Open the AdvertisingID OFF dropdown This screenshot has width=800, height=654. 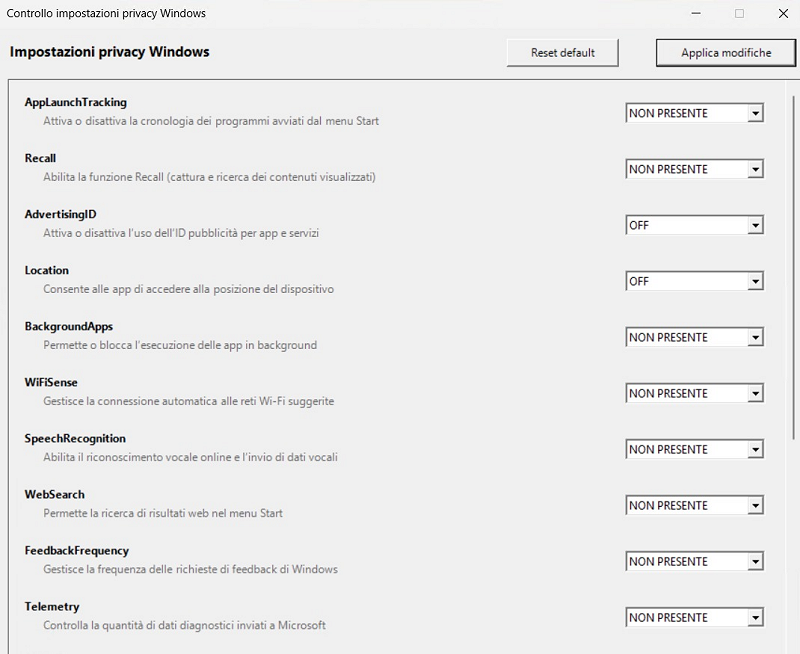coord(694,226)
